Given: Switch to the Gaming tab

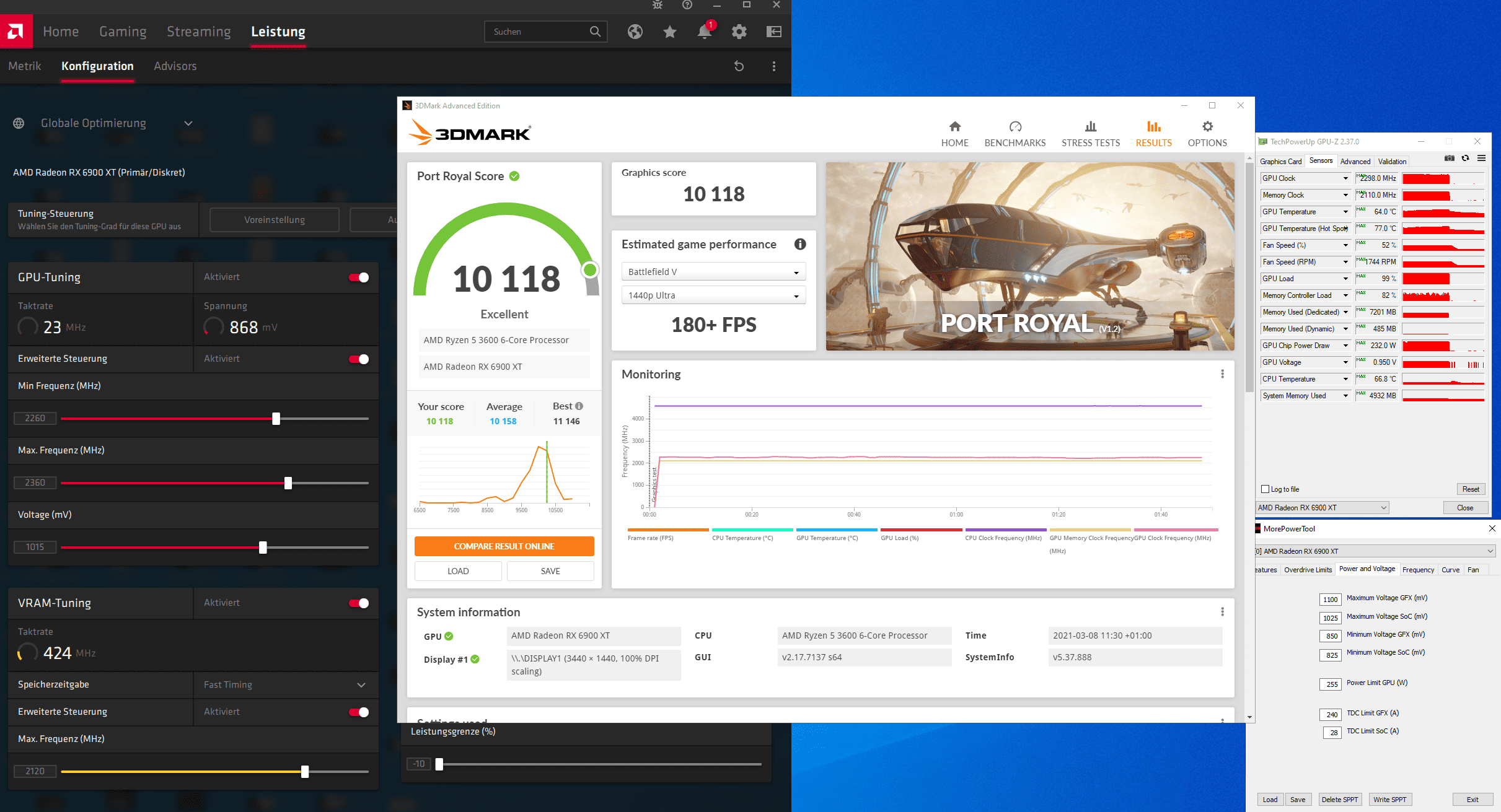Looking at the screenshot, I should 123,32.
